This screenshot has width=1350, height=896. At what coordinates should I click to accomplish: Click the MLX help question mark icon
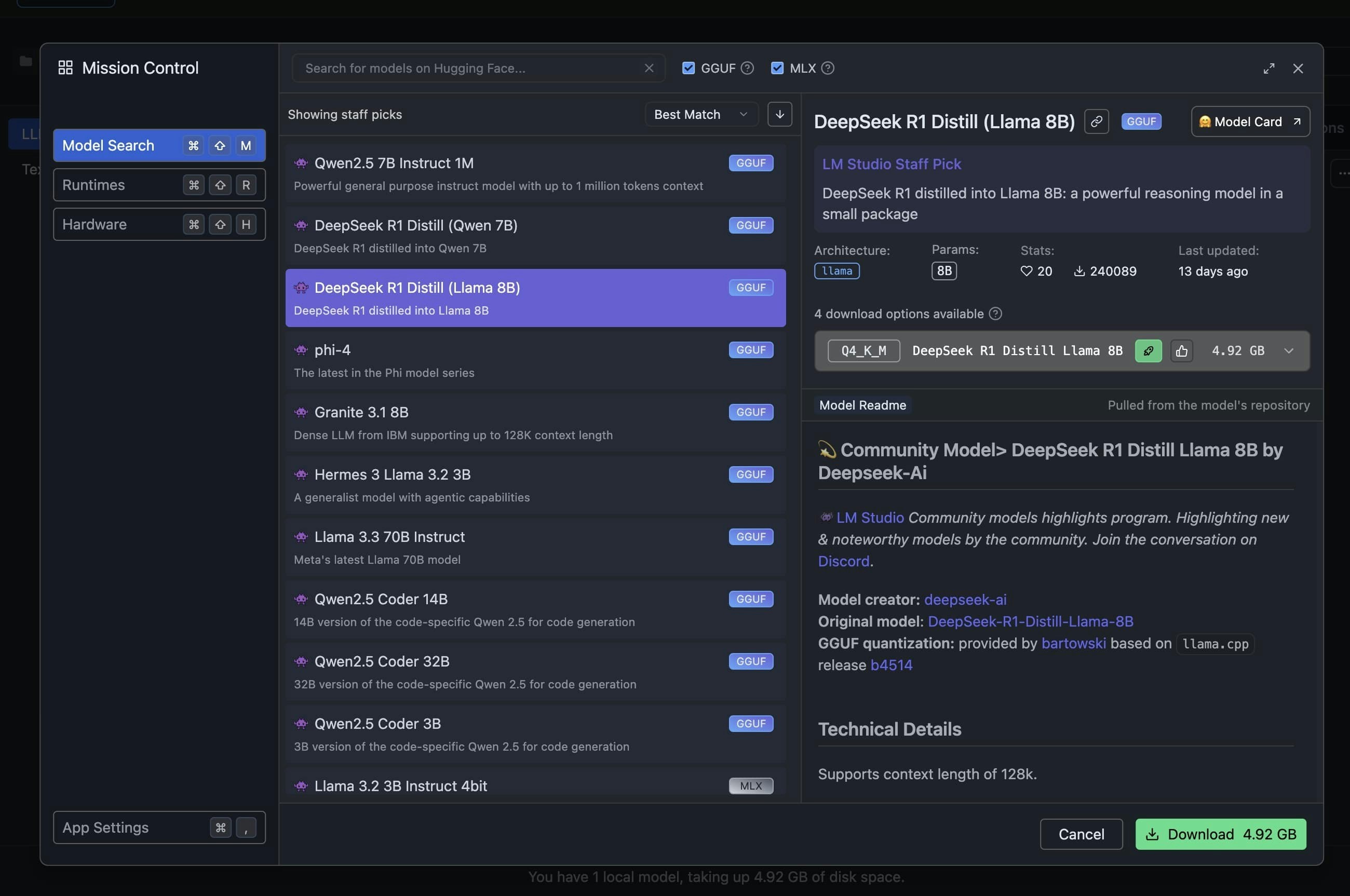(x=828, y=68)
